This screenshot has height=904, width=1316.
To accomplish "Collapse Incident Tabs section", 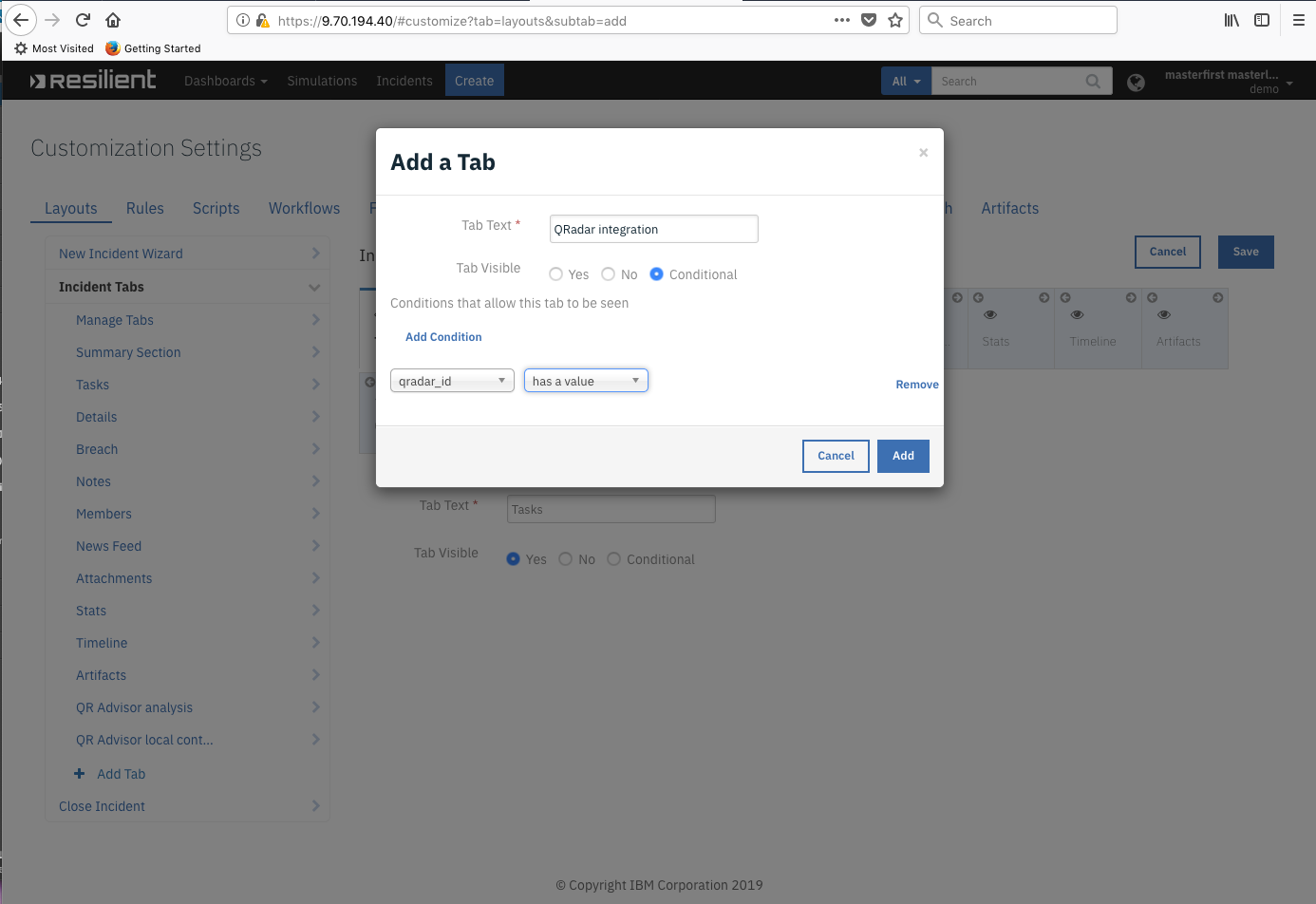I will [314, 287].
